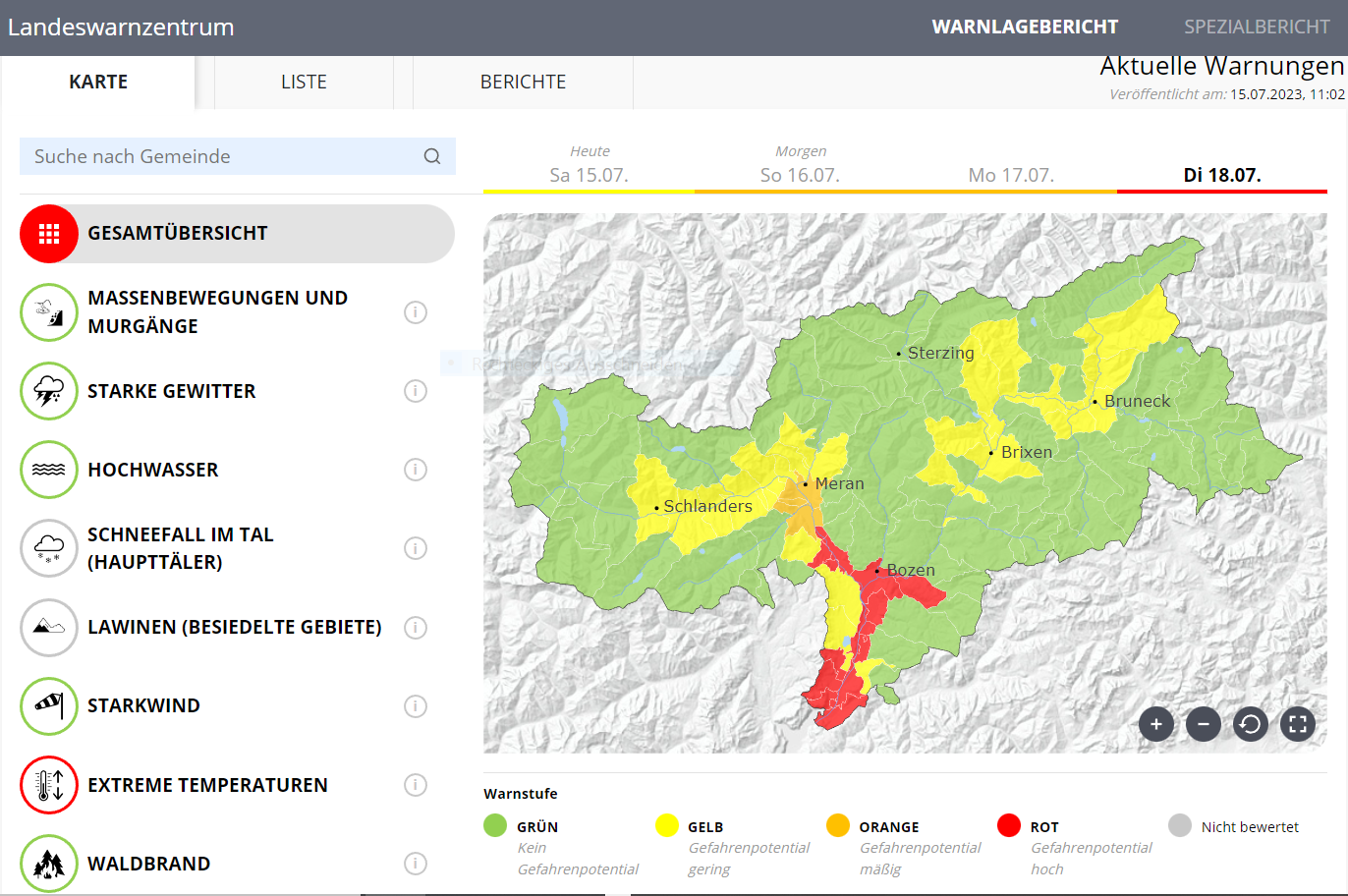The height and width of the screenshot is (896, 1348).
Task: Open the Berichte tab
Action: 523,83
